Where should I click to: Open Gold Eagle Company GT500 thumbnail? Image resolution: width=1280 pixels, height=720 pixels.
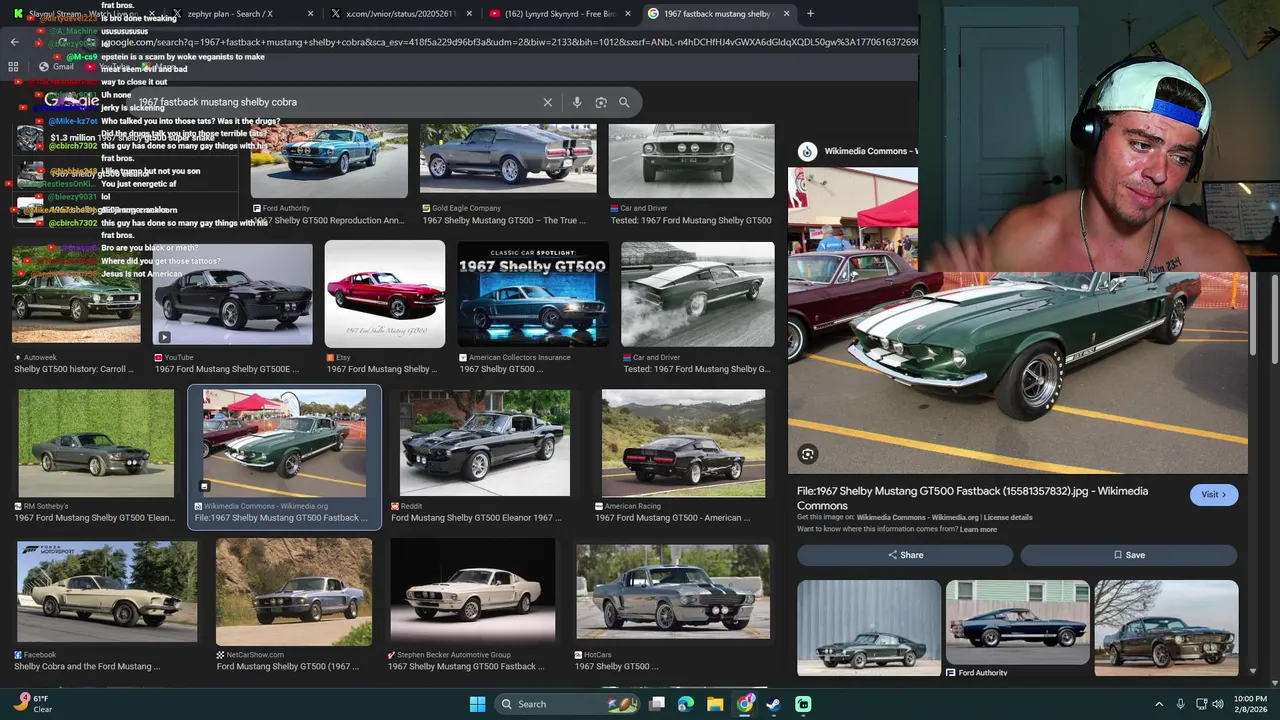click(508, 160)
